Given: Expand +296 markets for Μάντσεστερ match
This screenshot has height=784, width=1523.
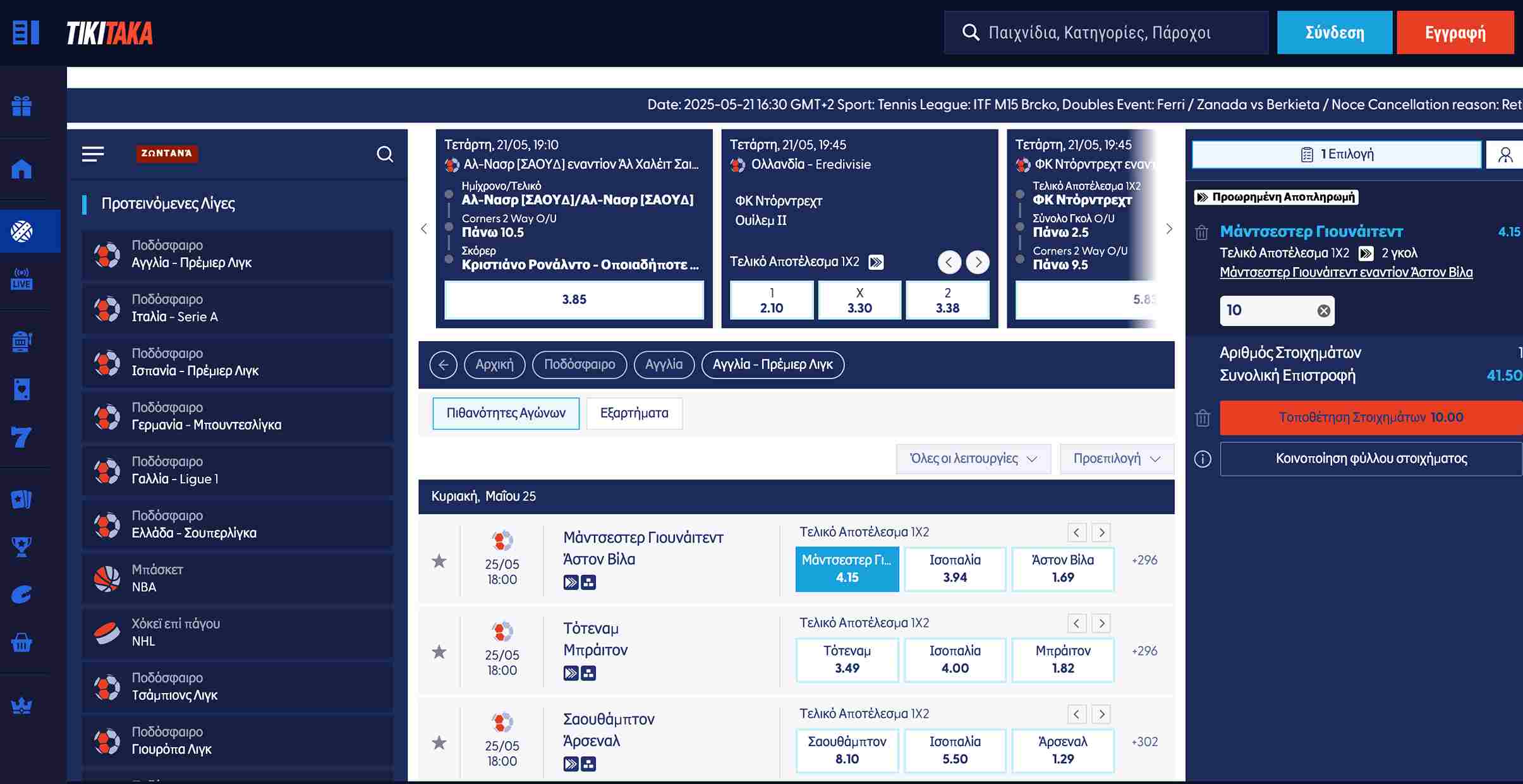Looking at the screenshot, I should tap(1144, 560).
